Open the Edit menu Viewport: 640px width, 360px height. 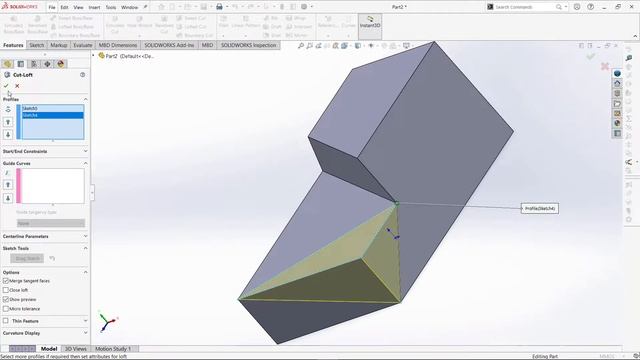[64, 7]
